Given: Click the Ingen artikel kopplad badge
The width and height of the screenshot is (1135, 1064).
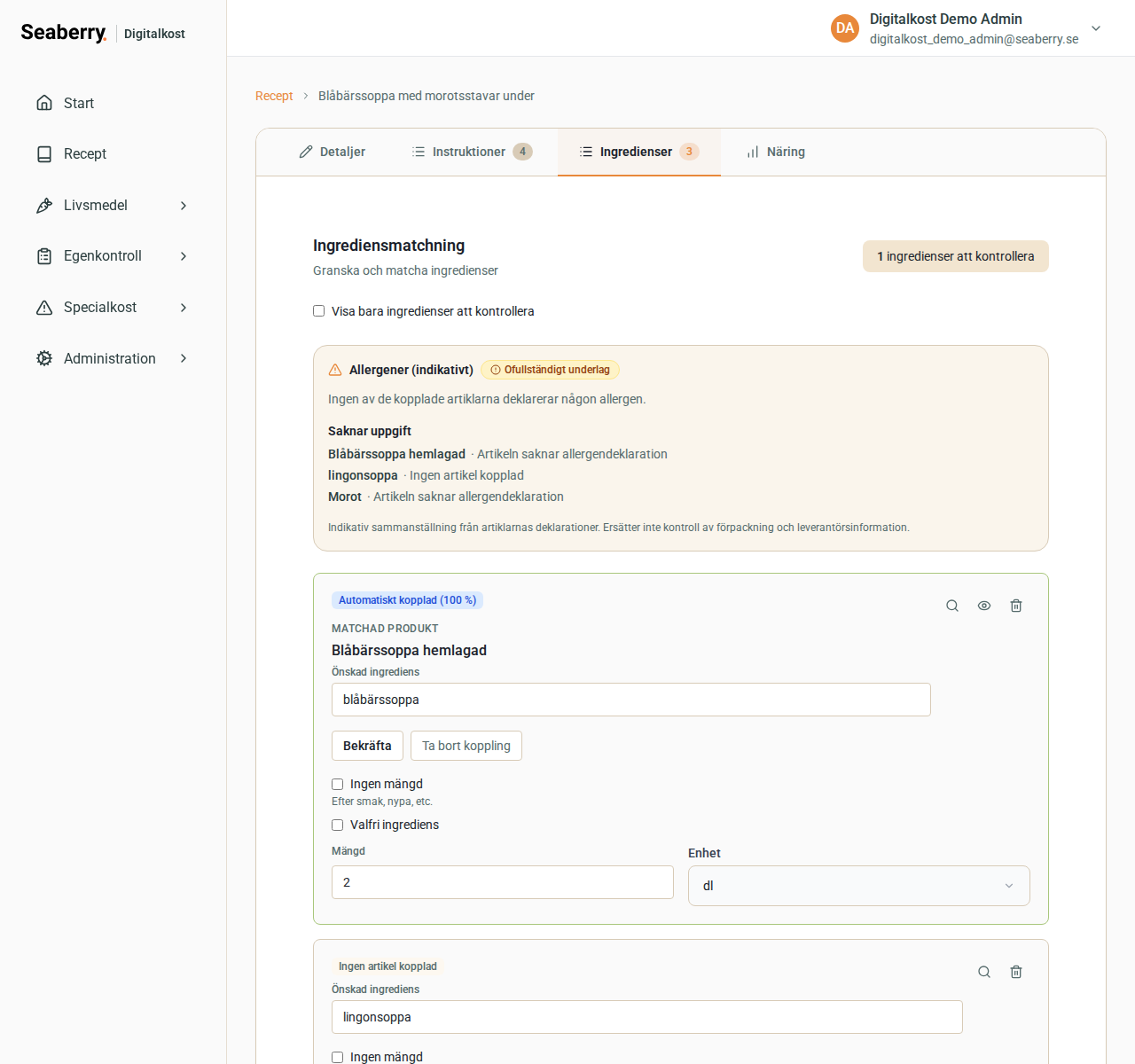Looking at the screenshot, I should (387, 966).
